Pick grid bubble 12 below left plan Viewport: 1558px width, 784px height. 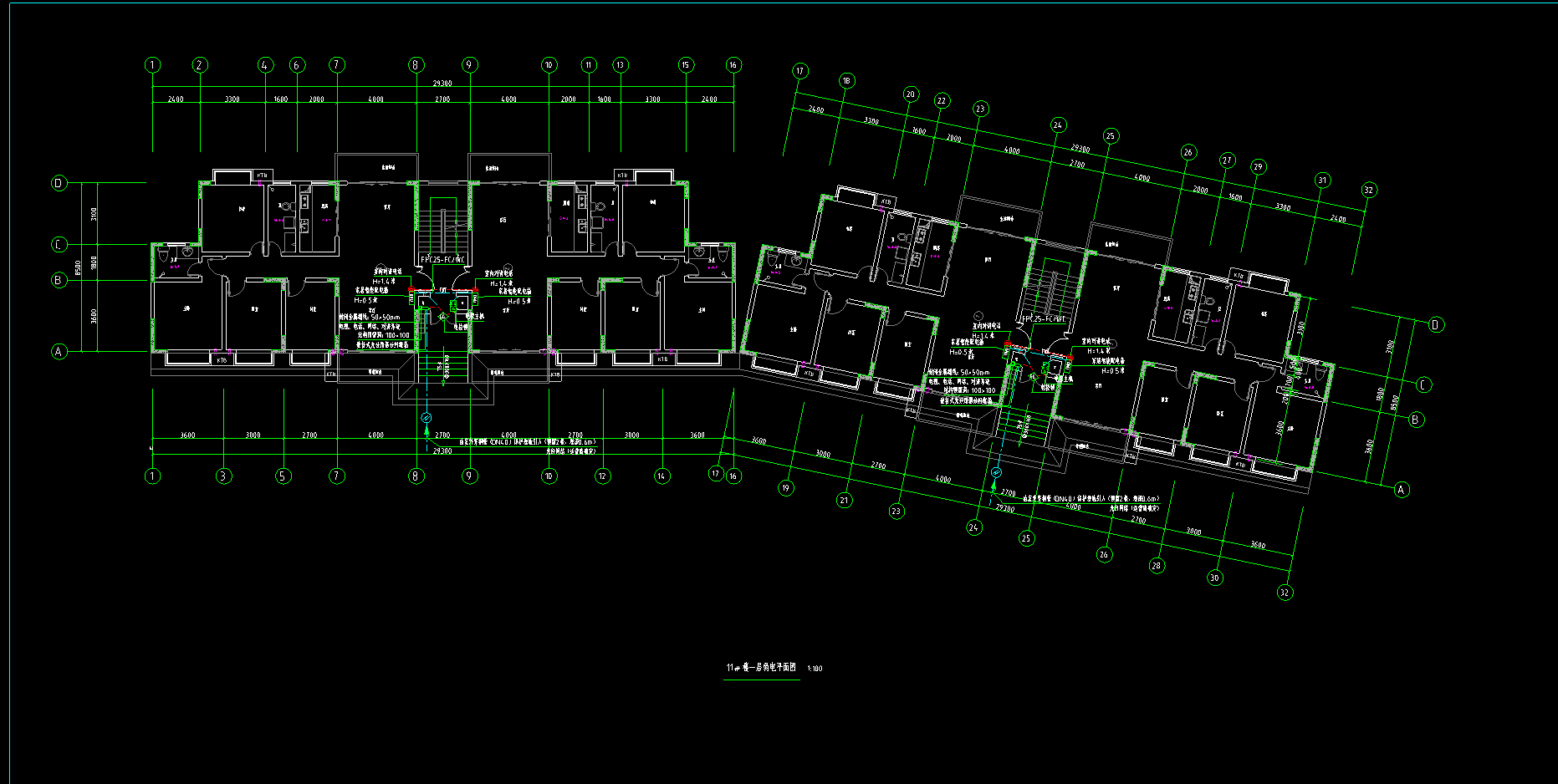pyautogui.click(x=602, y=476)
